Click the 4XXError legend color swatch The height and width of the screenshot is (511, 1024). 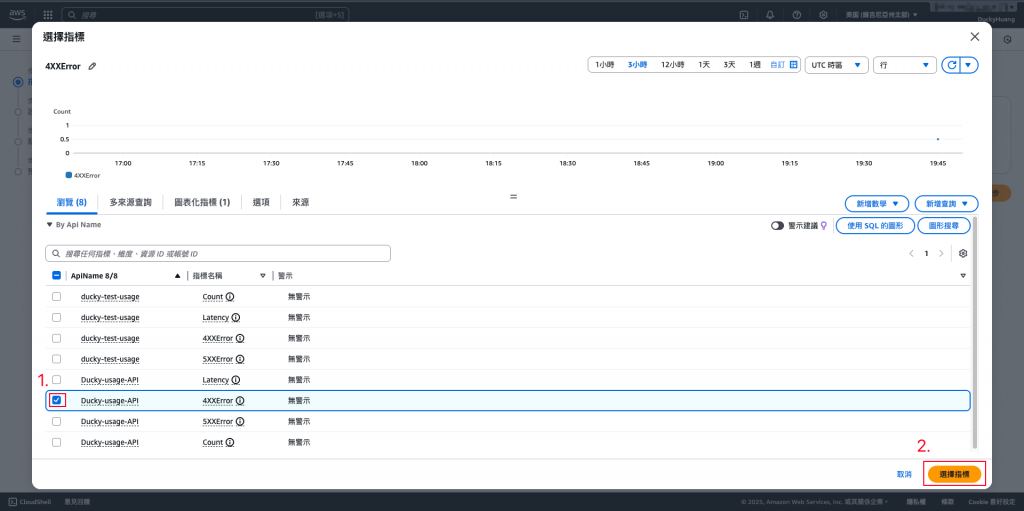click(x=69, y=175)
